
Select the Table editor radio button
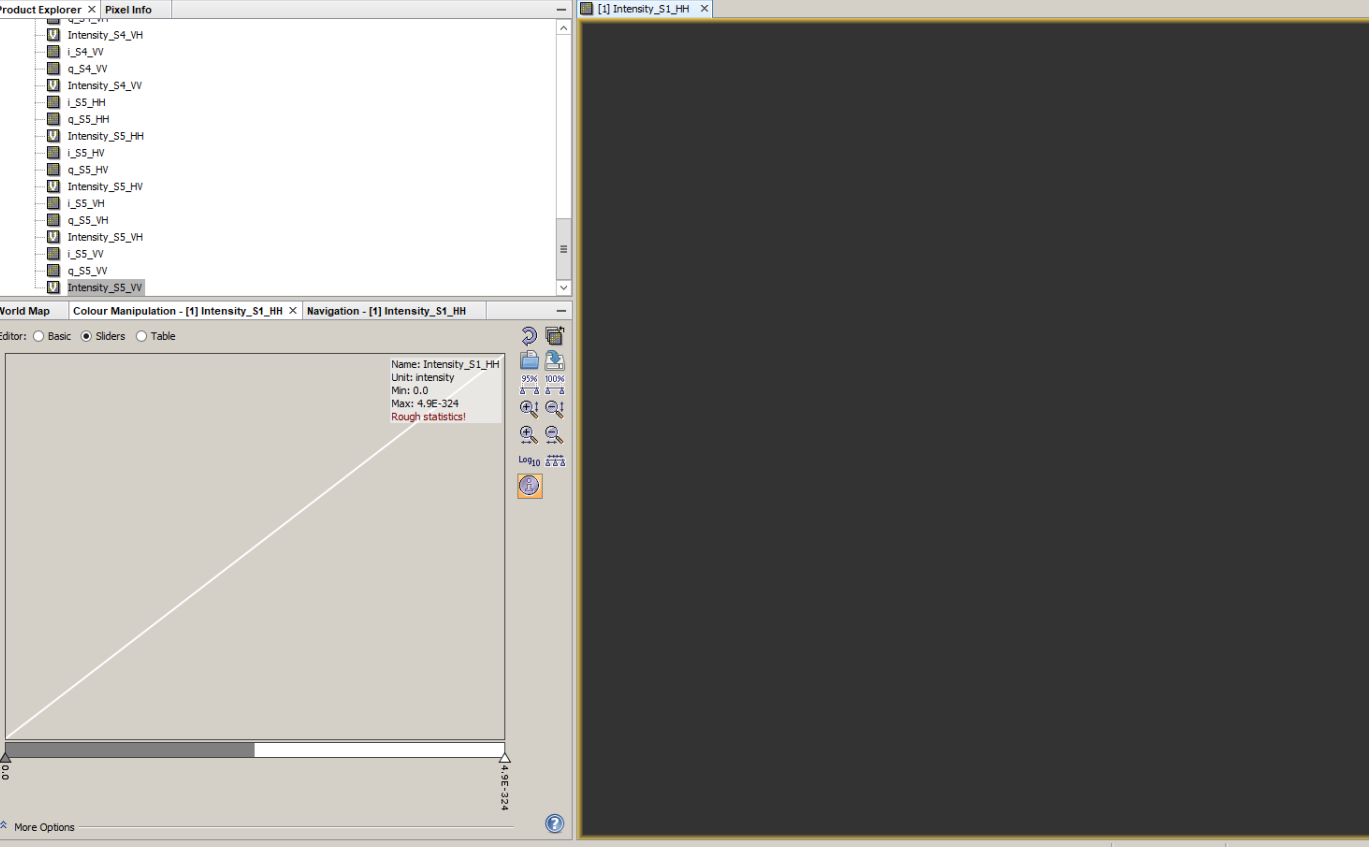(x=141, y=337)
